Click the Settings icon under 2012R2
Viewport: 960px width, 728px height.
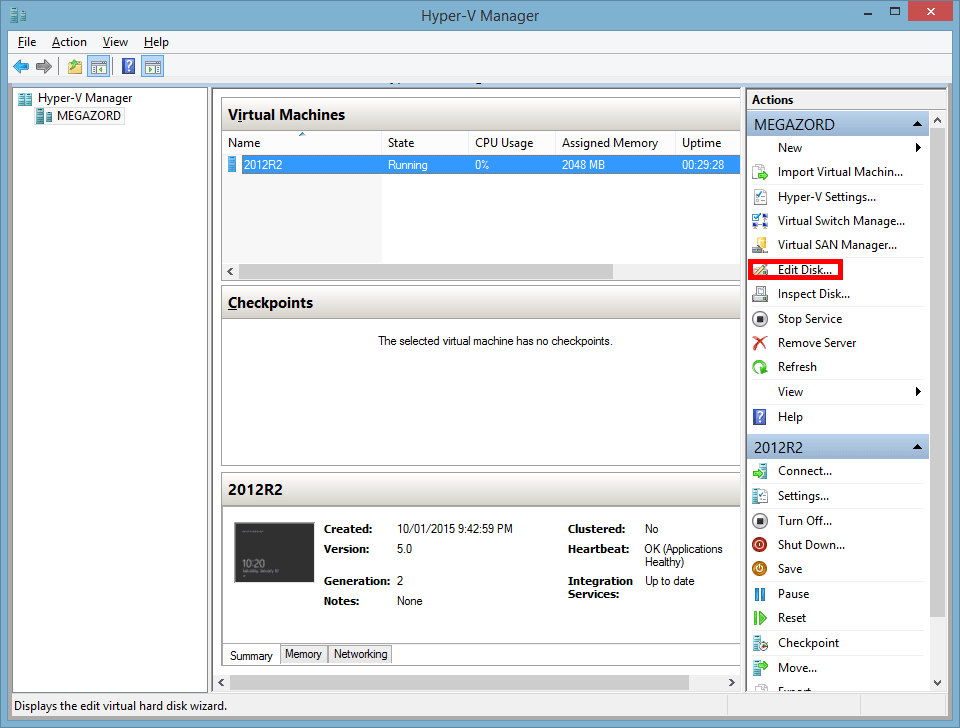pyautogui.click(x=760, y=496)
